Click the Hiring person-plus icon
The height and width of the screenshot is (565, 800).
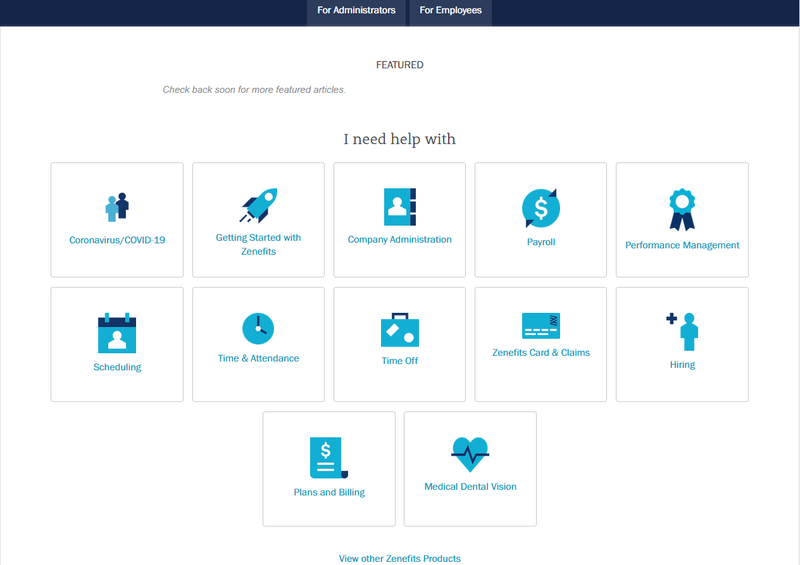[x=682, y=332]
